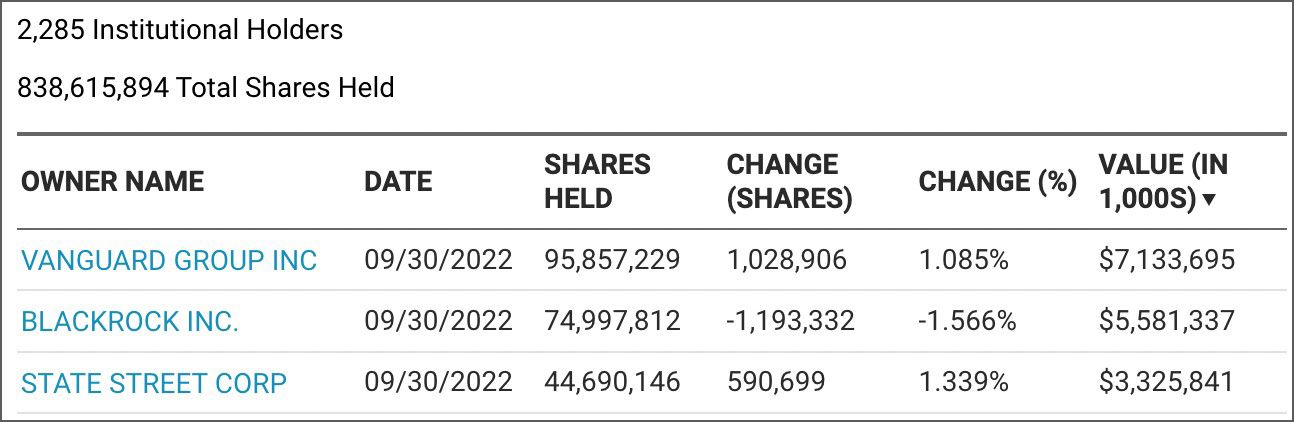This screenshot has height=422, width=1294.
Task: Click Vanguard's percent change 1.085%
Action: click(x=963, y=261)
